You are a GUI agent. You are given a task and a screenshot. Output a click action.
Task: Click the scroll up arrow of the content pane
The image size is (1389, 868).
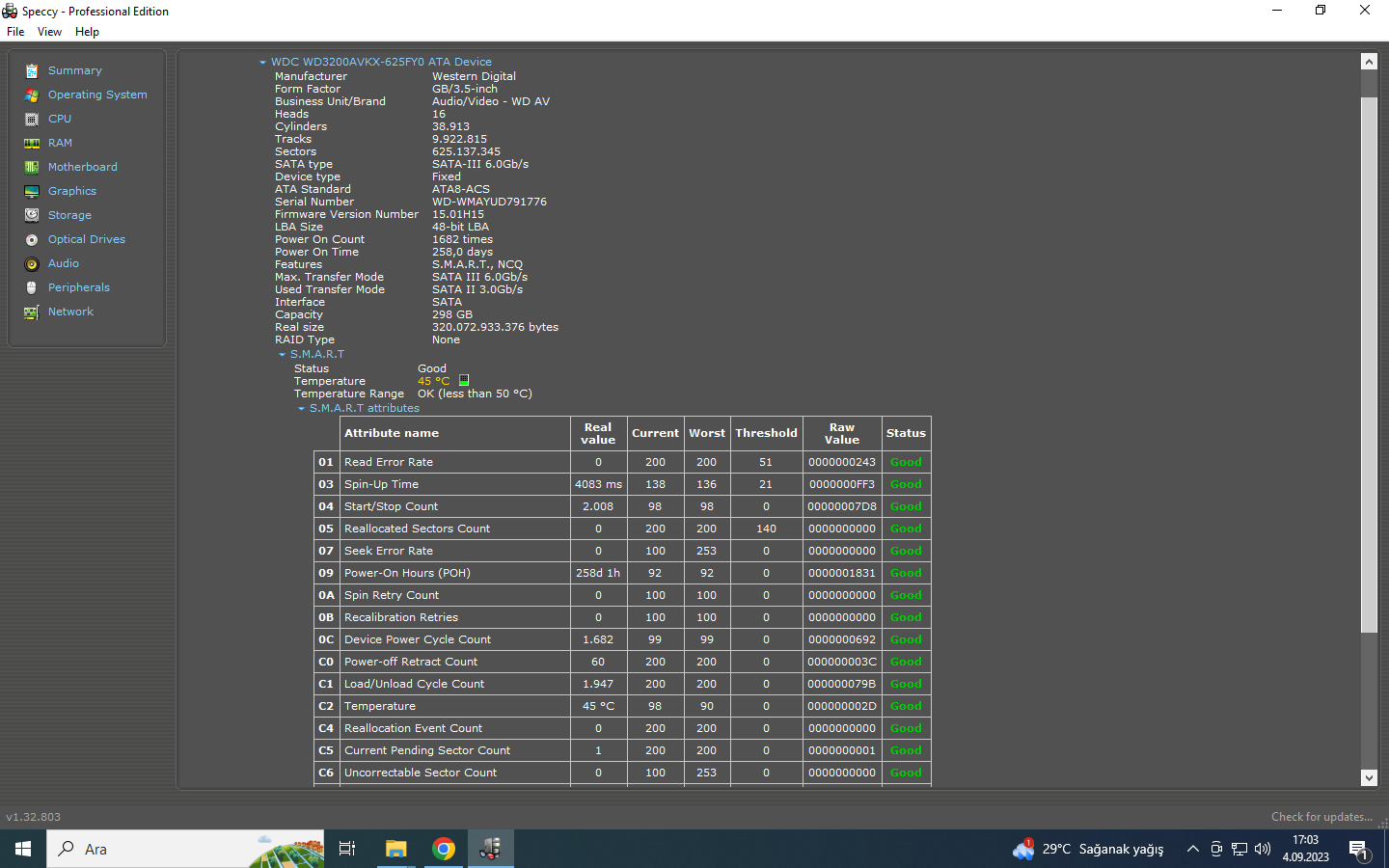point(1369,61)
